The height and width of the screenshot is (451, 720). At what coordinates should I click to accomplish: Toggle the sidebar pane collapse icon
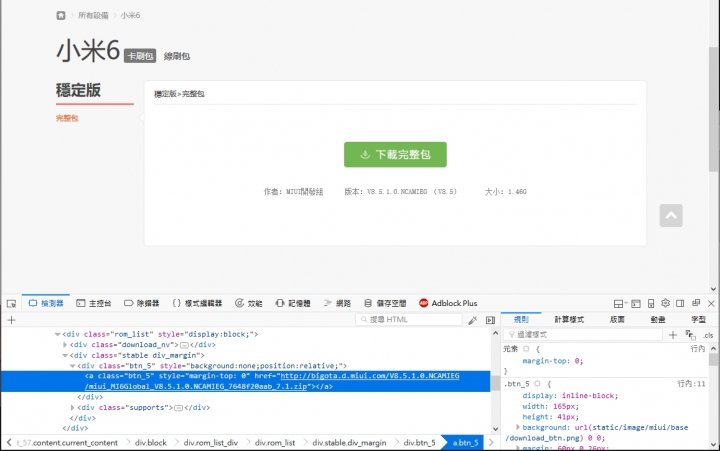pos(490,320)
